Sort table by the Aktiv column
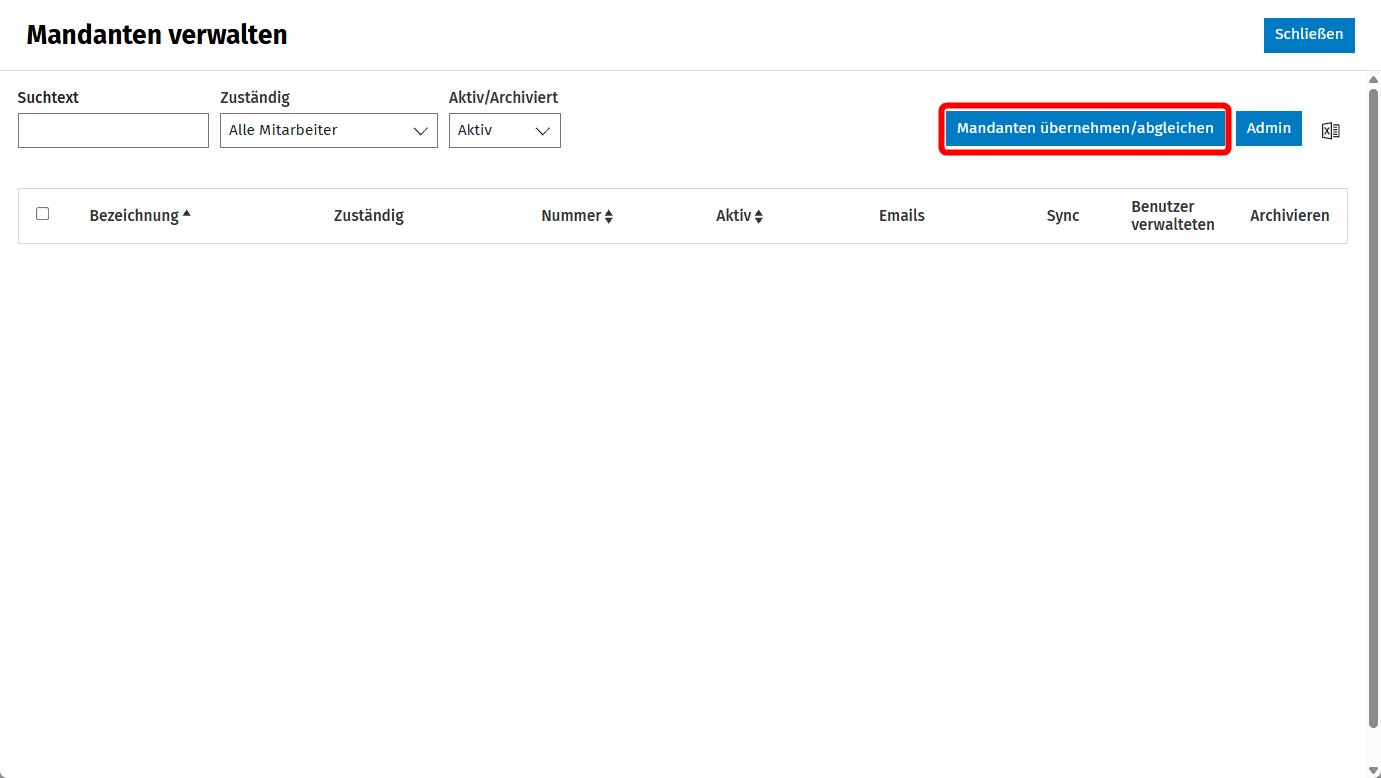Screen dimensions: 1381x778 (739, 215)
